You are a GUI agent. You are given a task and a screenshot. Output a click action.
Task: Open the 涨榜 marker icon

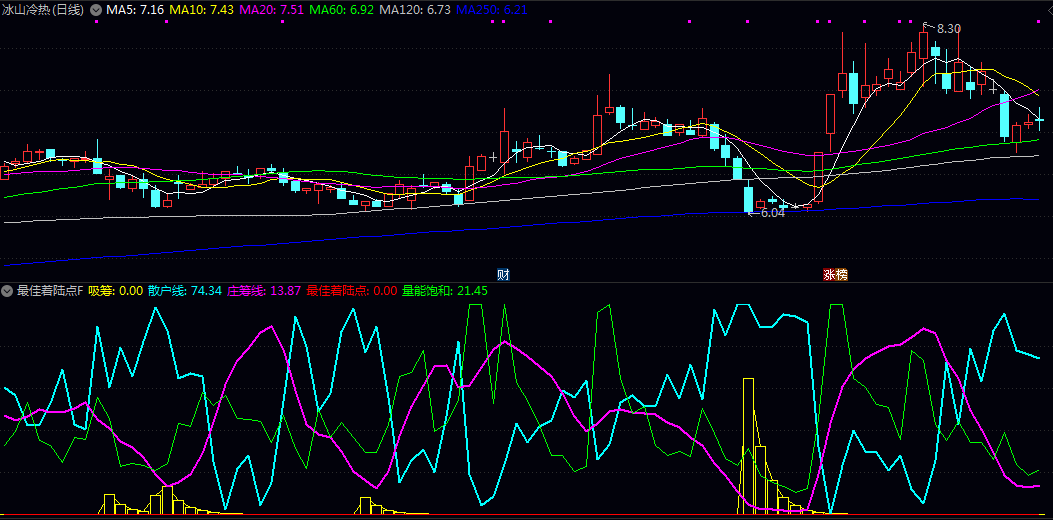coord(835,274)
